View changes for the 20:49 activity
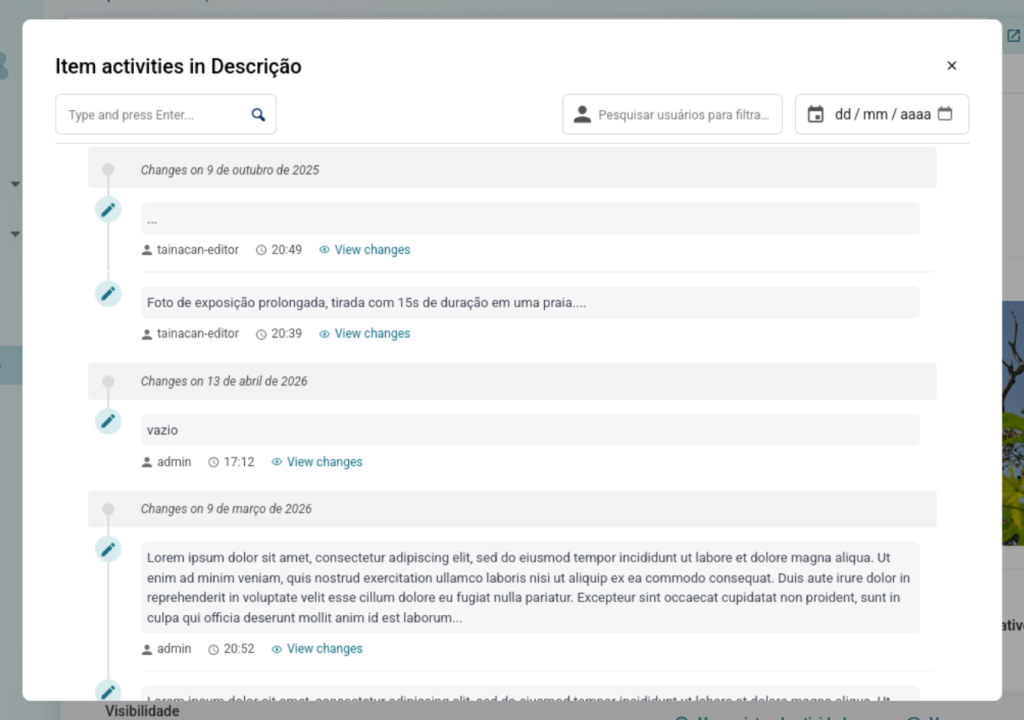The height and width of the screenshot is (720, 1024). [x=371, y=250]
